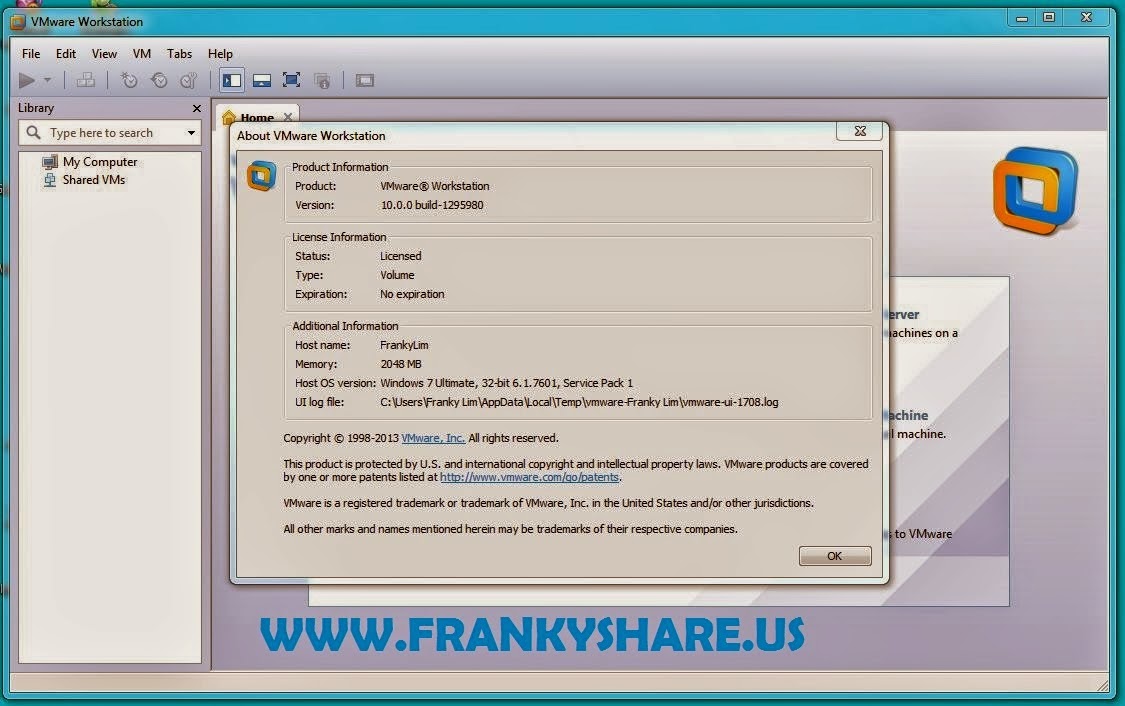Open the Tabs menu
1125x706 pixels.
pyautogui.click(x=179, y=54)
